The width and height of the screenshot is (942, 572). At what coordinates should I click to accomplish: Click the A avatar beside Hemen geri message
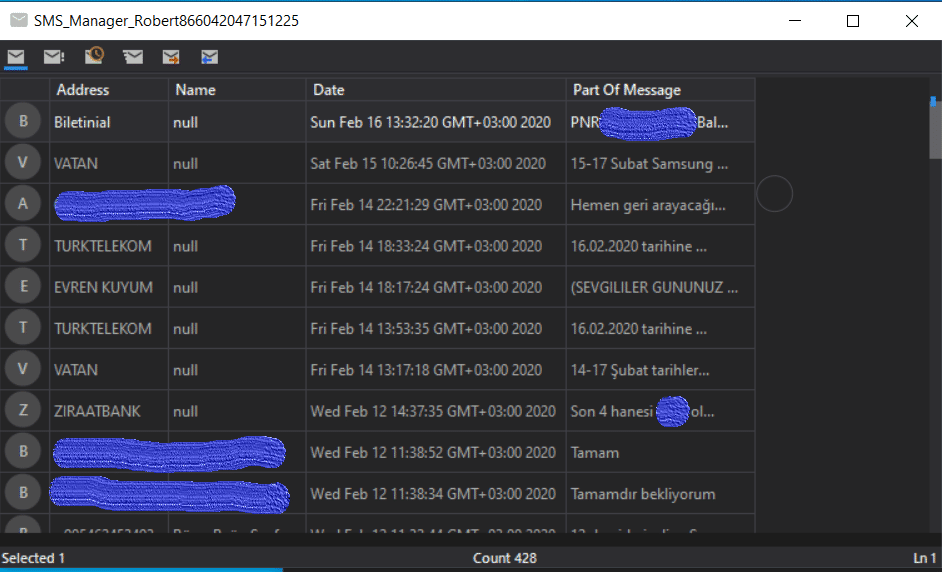click(23, 204)
